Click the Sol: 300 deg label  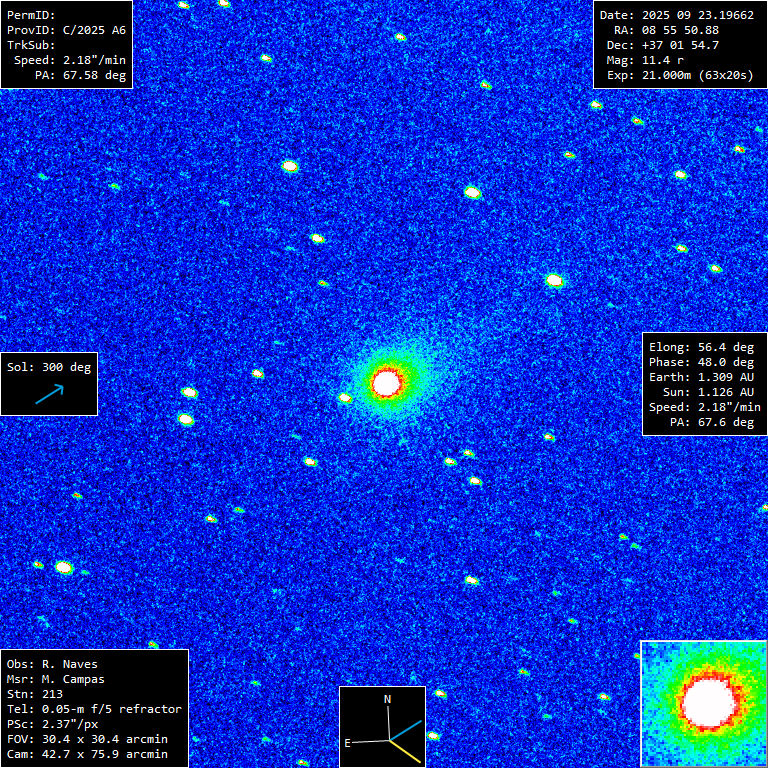49,367
